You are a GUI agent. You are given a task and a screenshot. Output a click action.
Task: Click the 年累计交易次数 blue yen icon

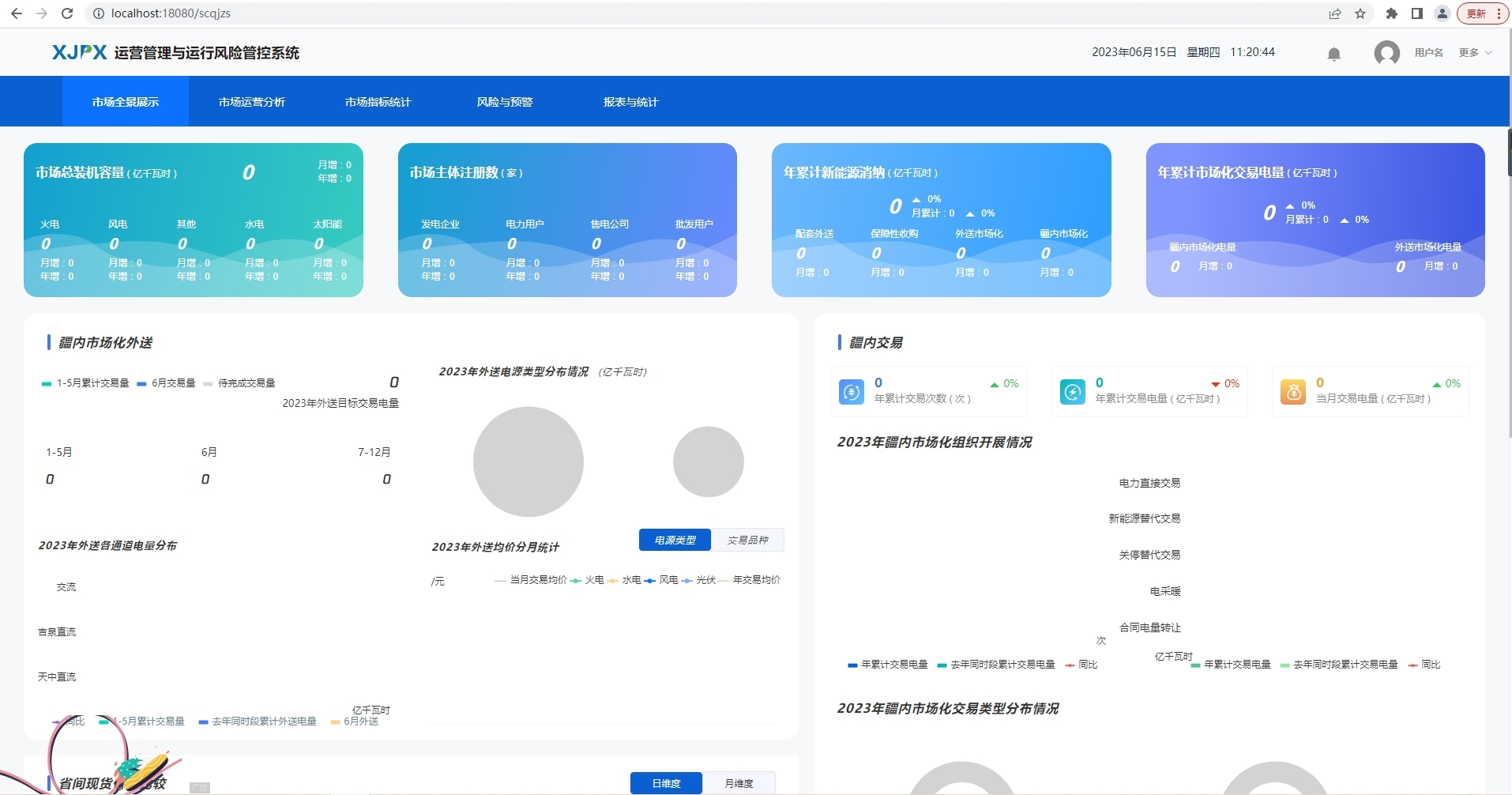pyautogui.click(x=852, y=392)
